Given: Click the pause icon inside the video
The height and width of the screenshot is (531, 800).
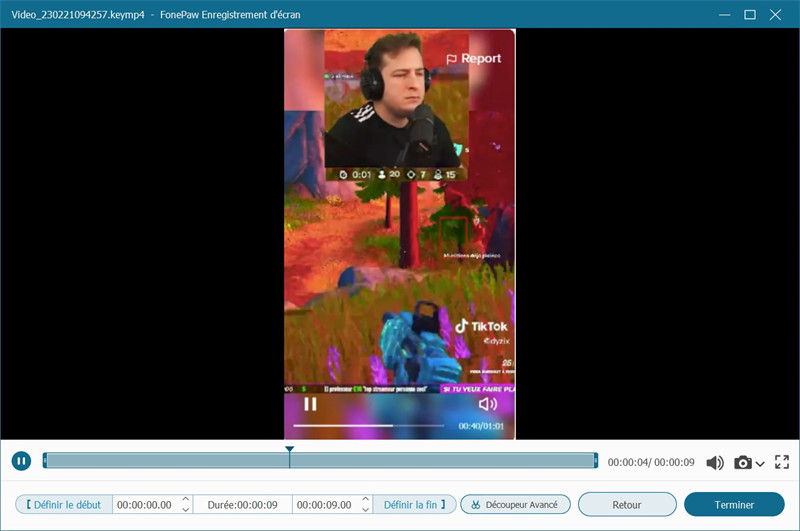Looking at the screenshot, I should (310, 404).
